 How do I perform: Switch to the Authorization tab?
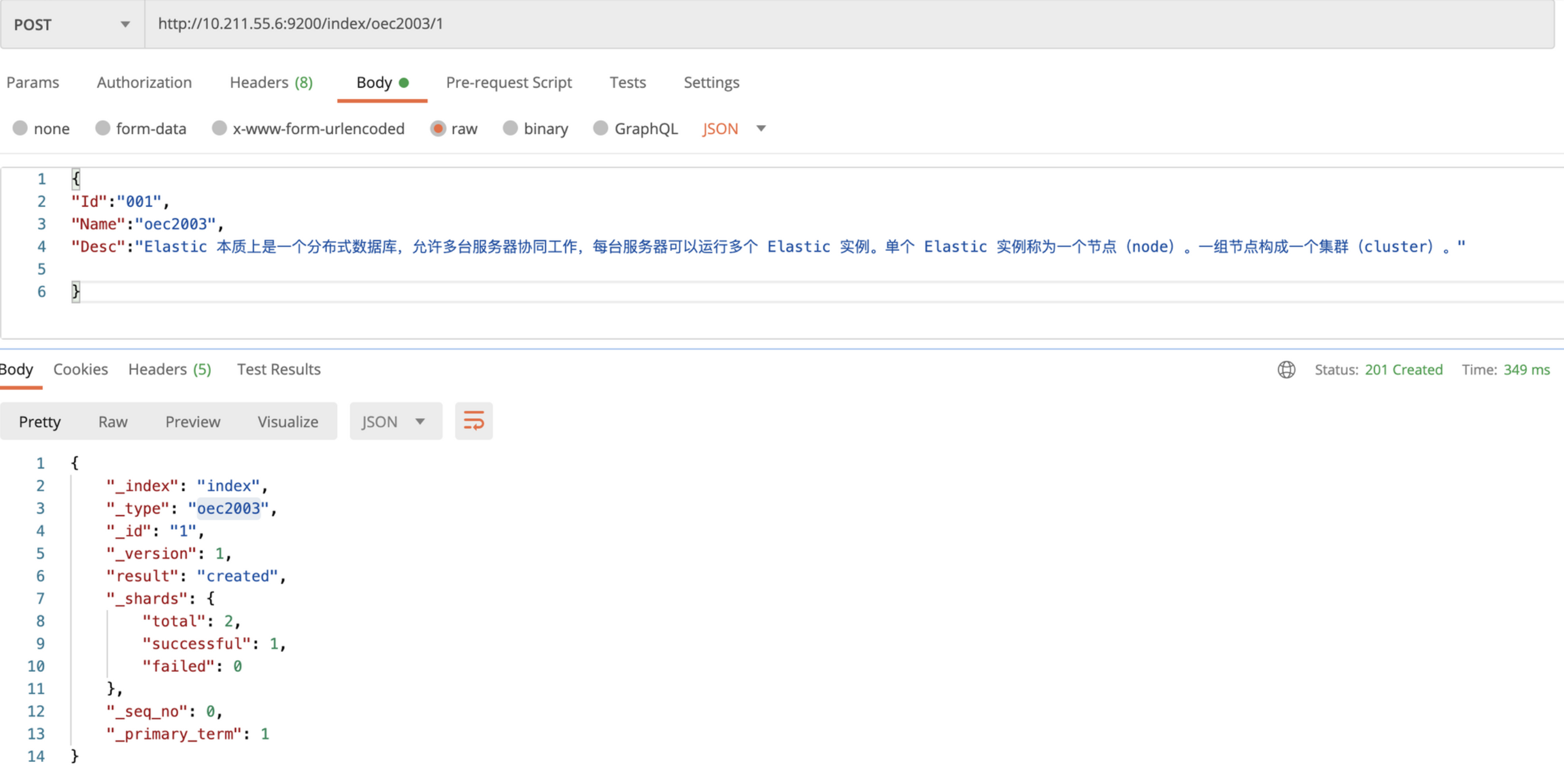(144, 82)
